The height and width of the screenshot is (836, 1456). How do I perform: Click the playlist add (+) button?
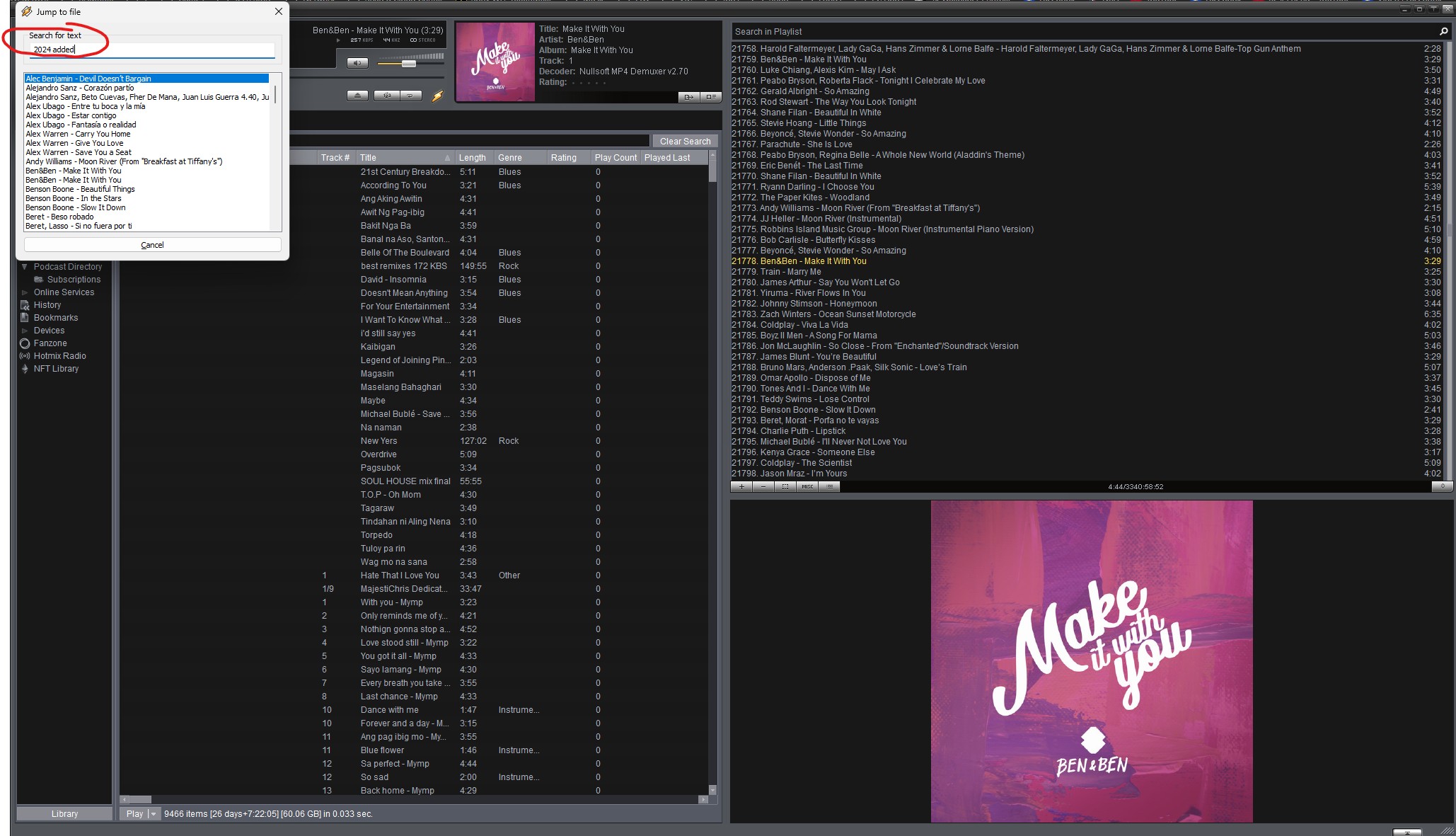741,486
